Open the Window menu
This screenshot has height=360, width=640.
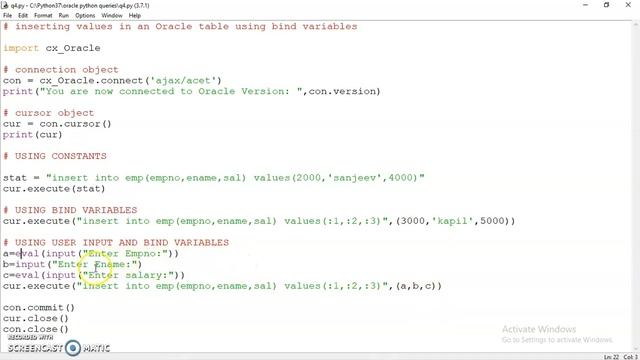(x=112, y=16)
